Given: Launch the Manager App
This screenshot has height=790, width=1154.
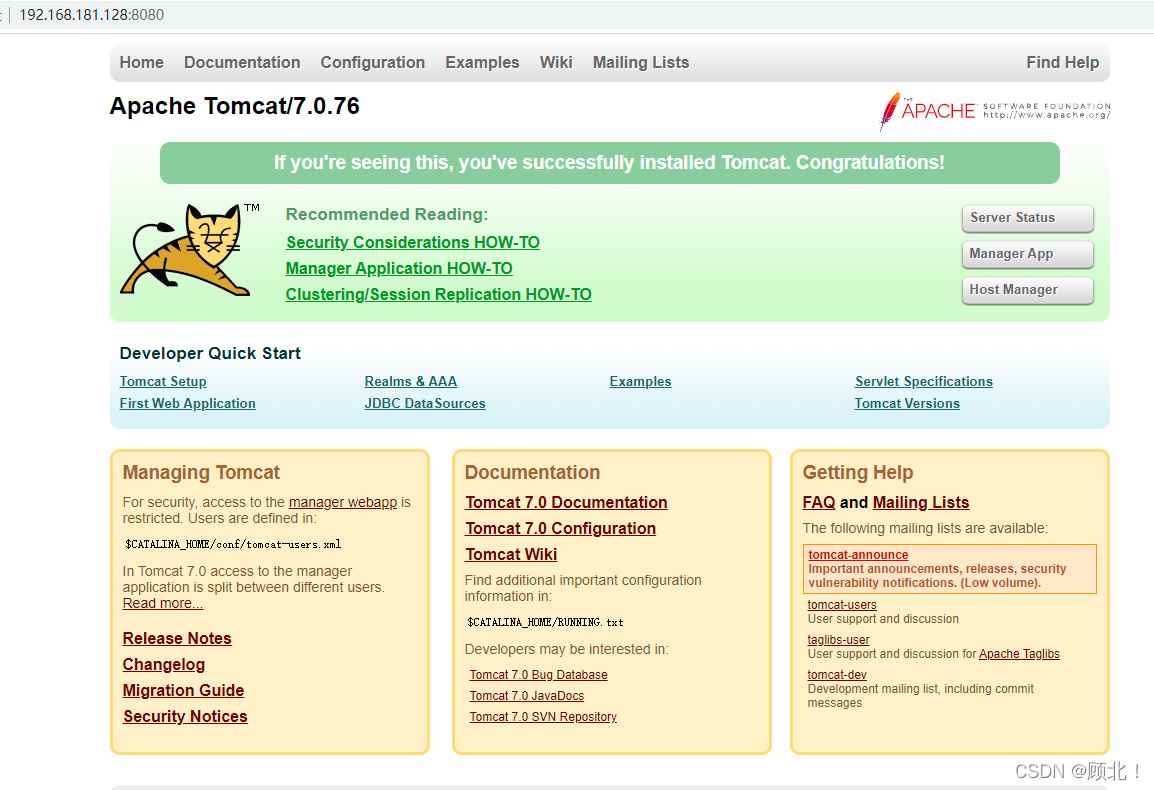Looking at the screenshot, I should pos(1027,254).
